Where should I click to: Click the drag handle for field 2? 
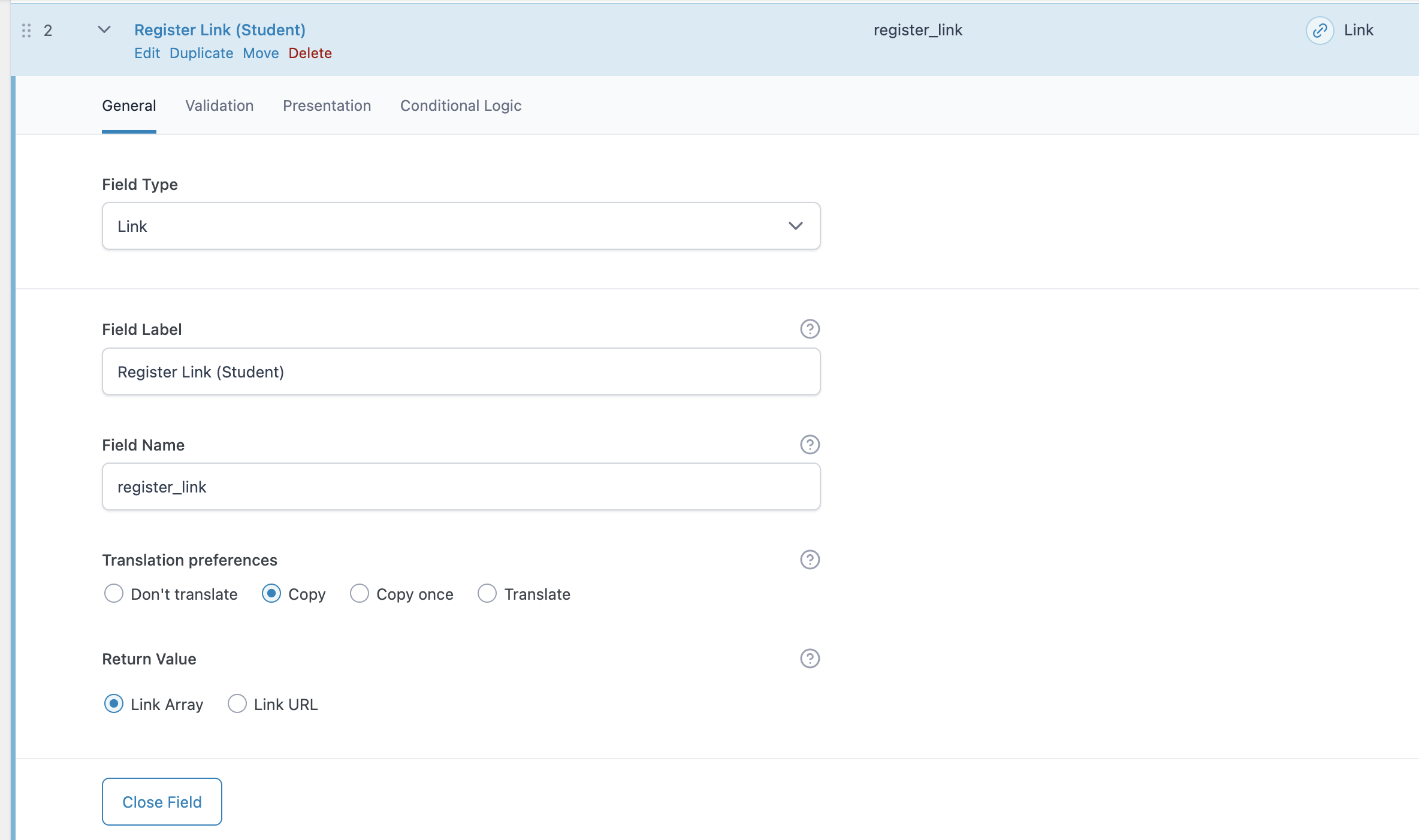[26, 31]
